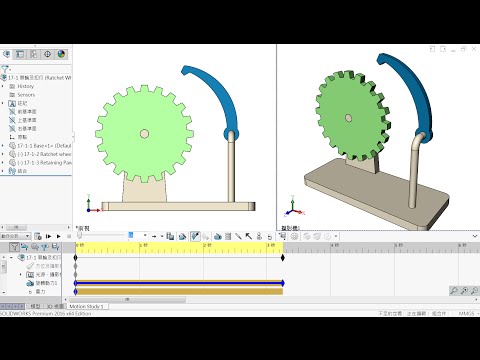Select the root assembly 17-1 Ratchet node
This screenshot has height=360, width=480.
pos(36,78)
